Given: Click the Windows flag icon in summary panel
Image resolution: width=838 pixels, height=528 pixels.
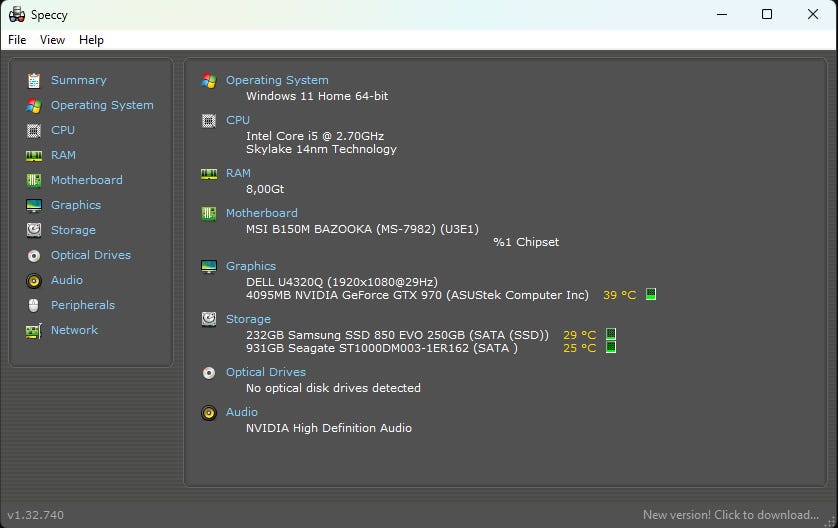Looking at the screenshot, I should click(209, 81).
